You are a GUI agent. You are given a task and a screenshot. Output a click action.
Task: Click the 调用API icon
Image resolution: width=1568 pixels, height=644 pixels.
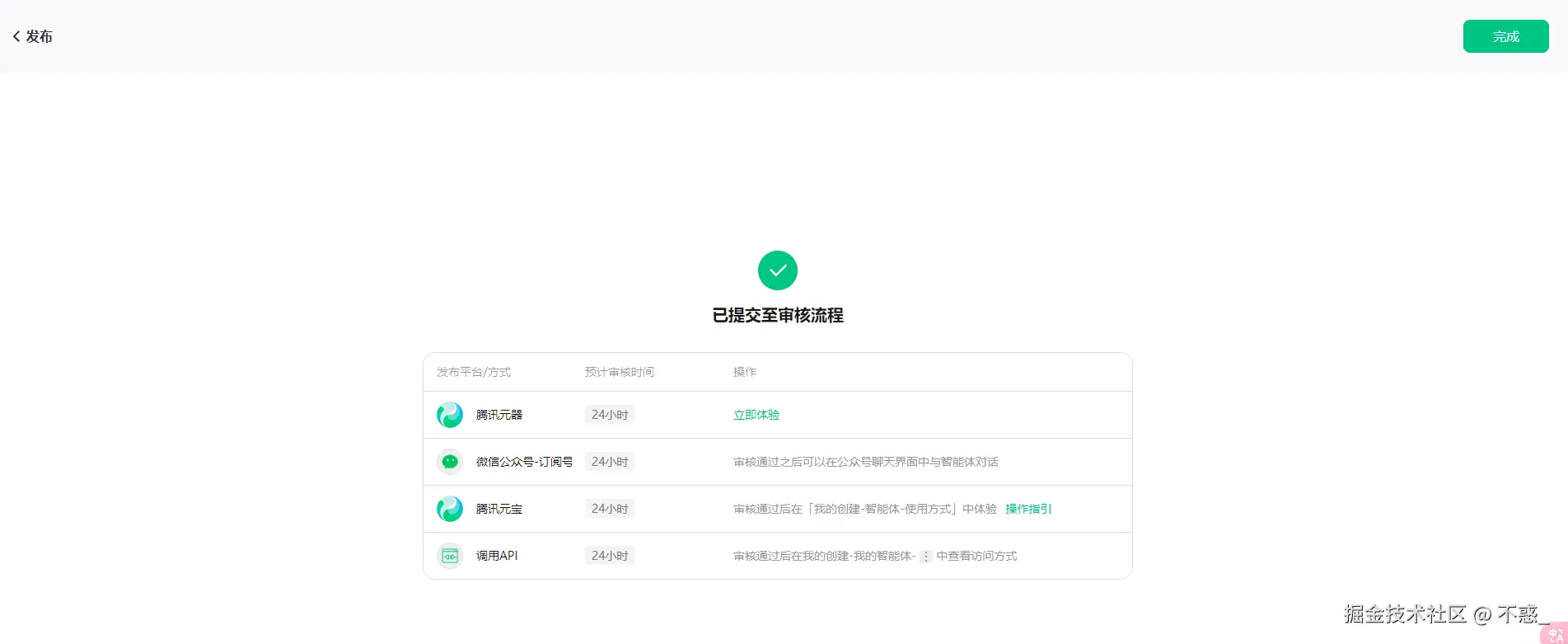tap(450, 556)
